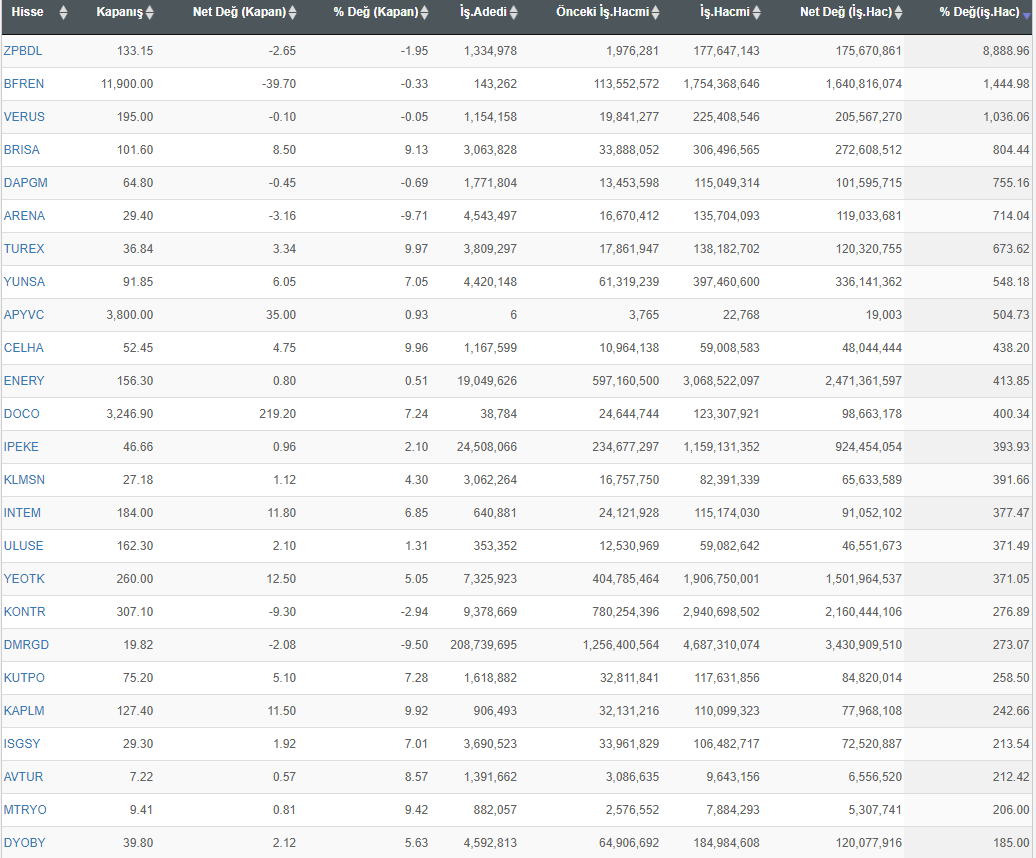The width and height of the screenshot is (1036, 858).
Task: Select BRISA closing price 101.60
Action: (x=135, y=150)
